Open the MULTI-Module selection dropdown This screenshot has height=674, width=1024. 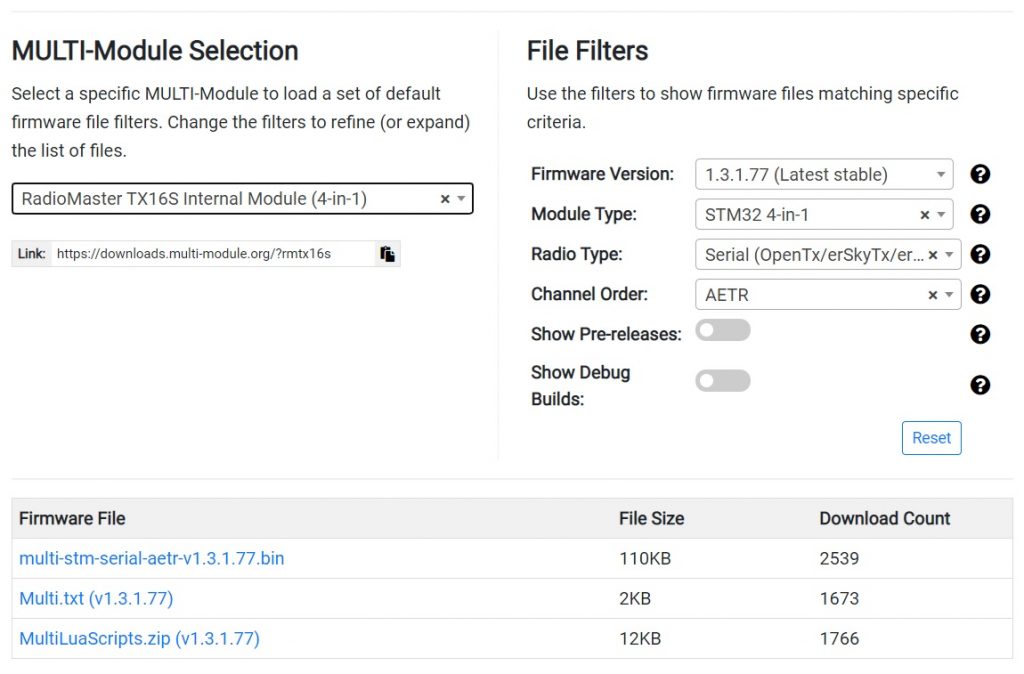230,199
